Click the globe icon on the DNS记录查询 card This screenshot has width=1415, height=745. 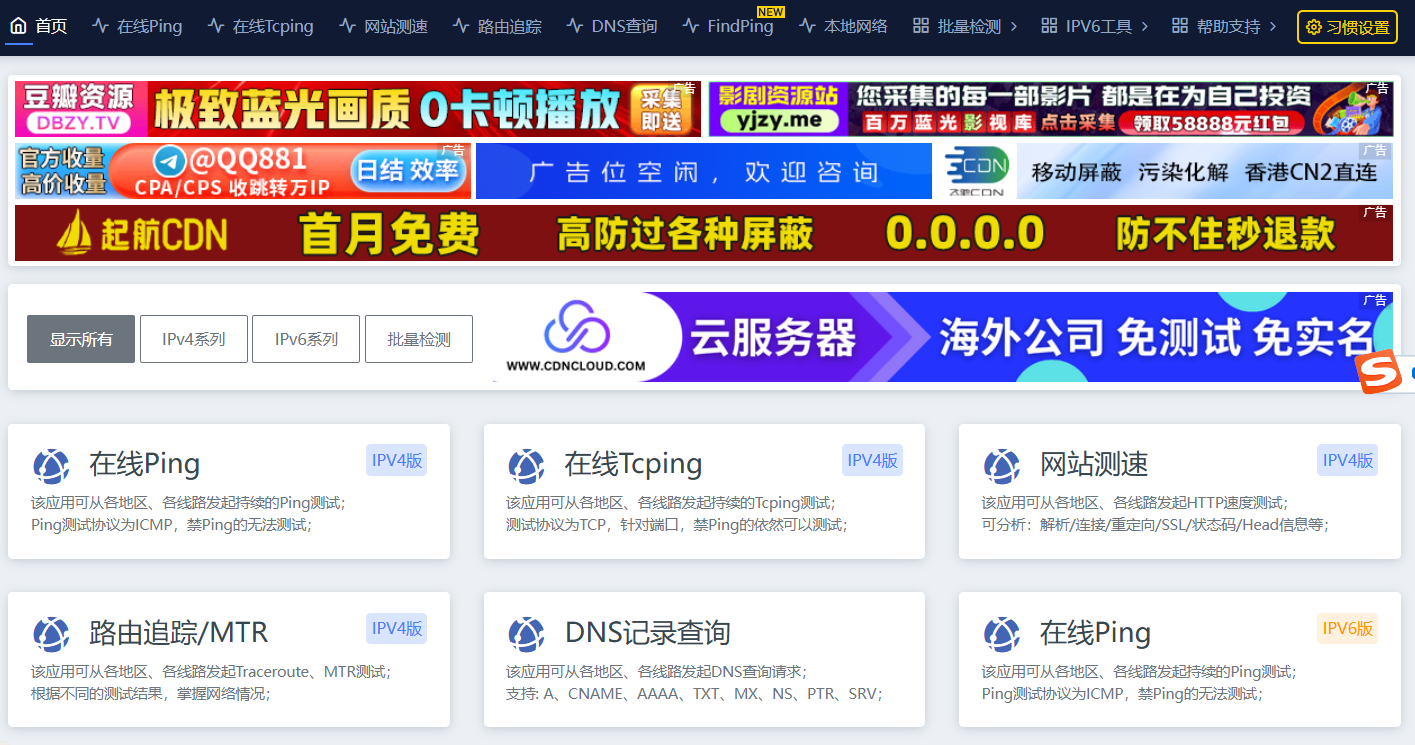tap(526, 634)
